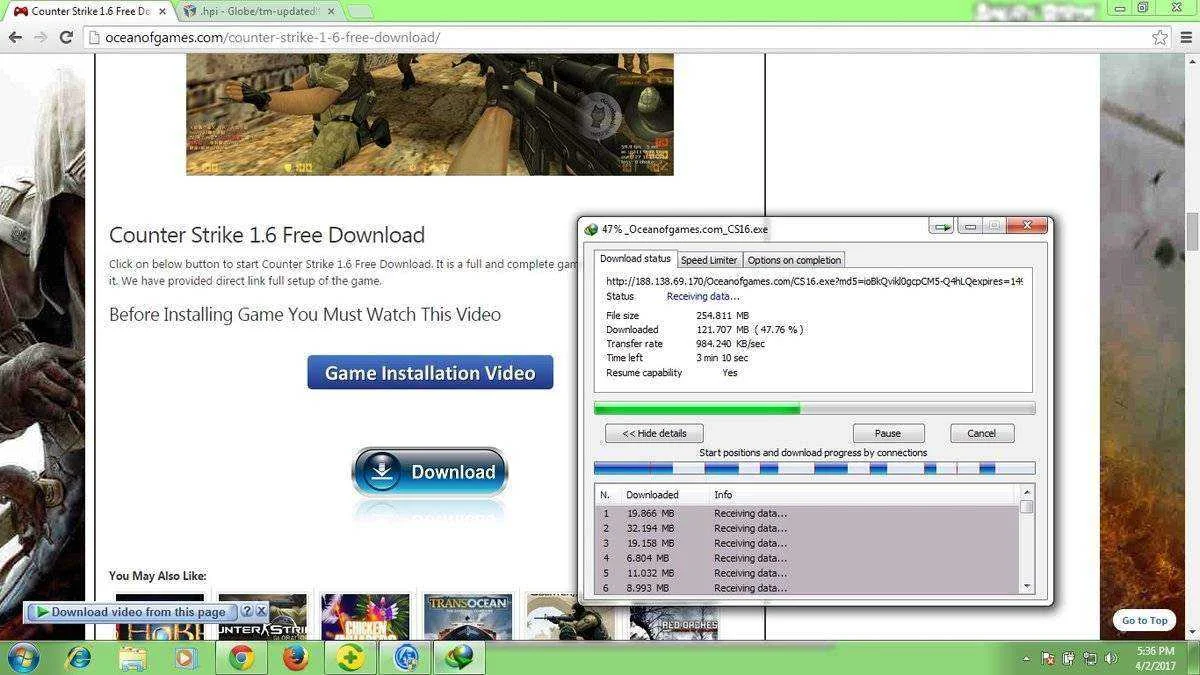Launch Firefox from the taskbar
Viewport: 1200px width, 675px height.
(x=295, y=658)
